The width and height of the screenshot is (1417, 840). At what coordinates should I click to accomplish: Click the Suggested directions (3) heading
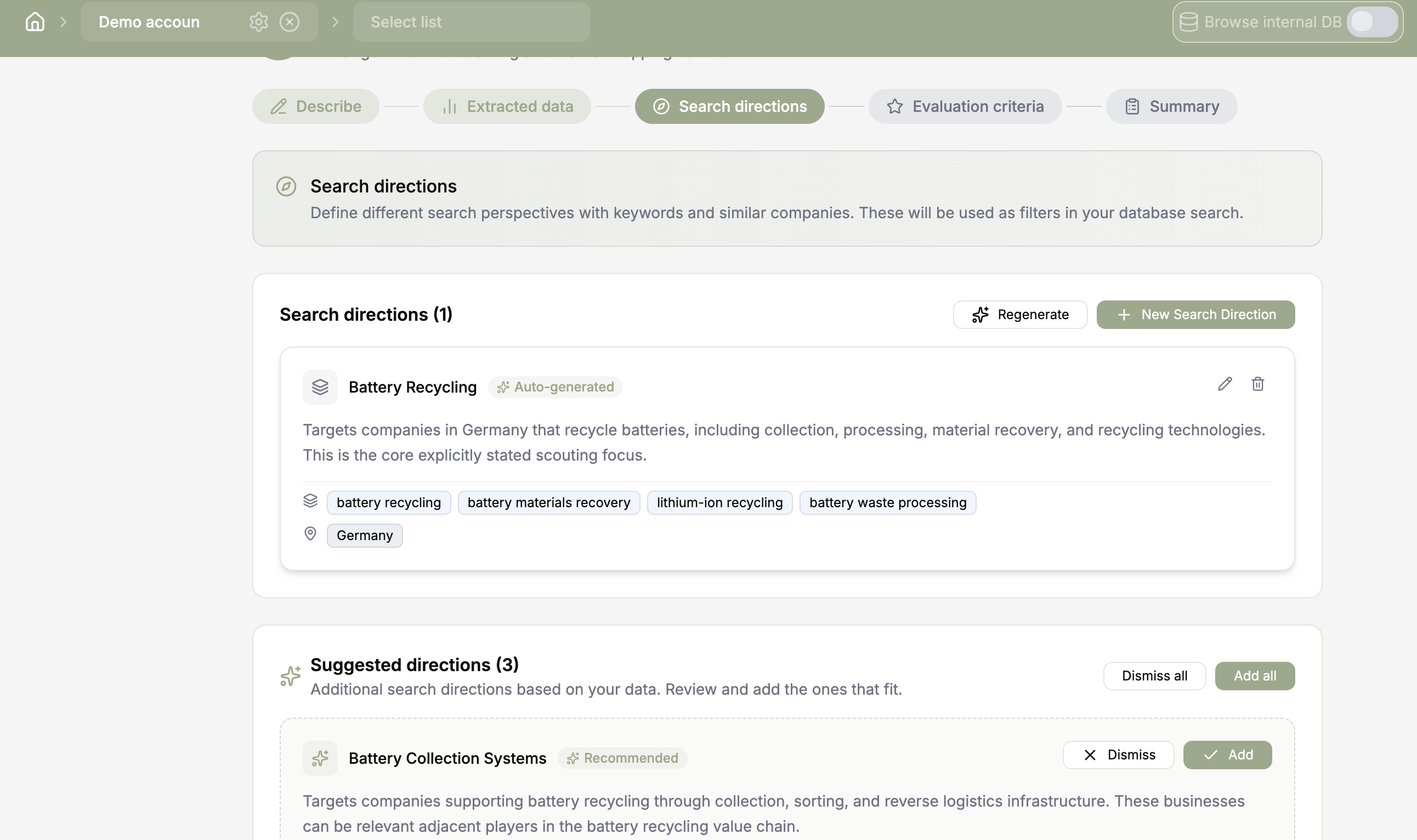coord(415,665)
